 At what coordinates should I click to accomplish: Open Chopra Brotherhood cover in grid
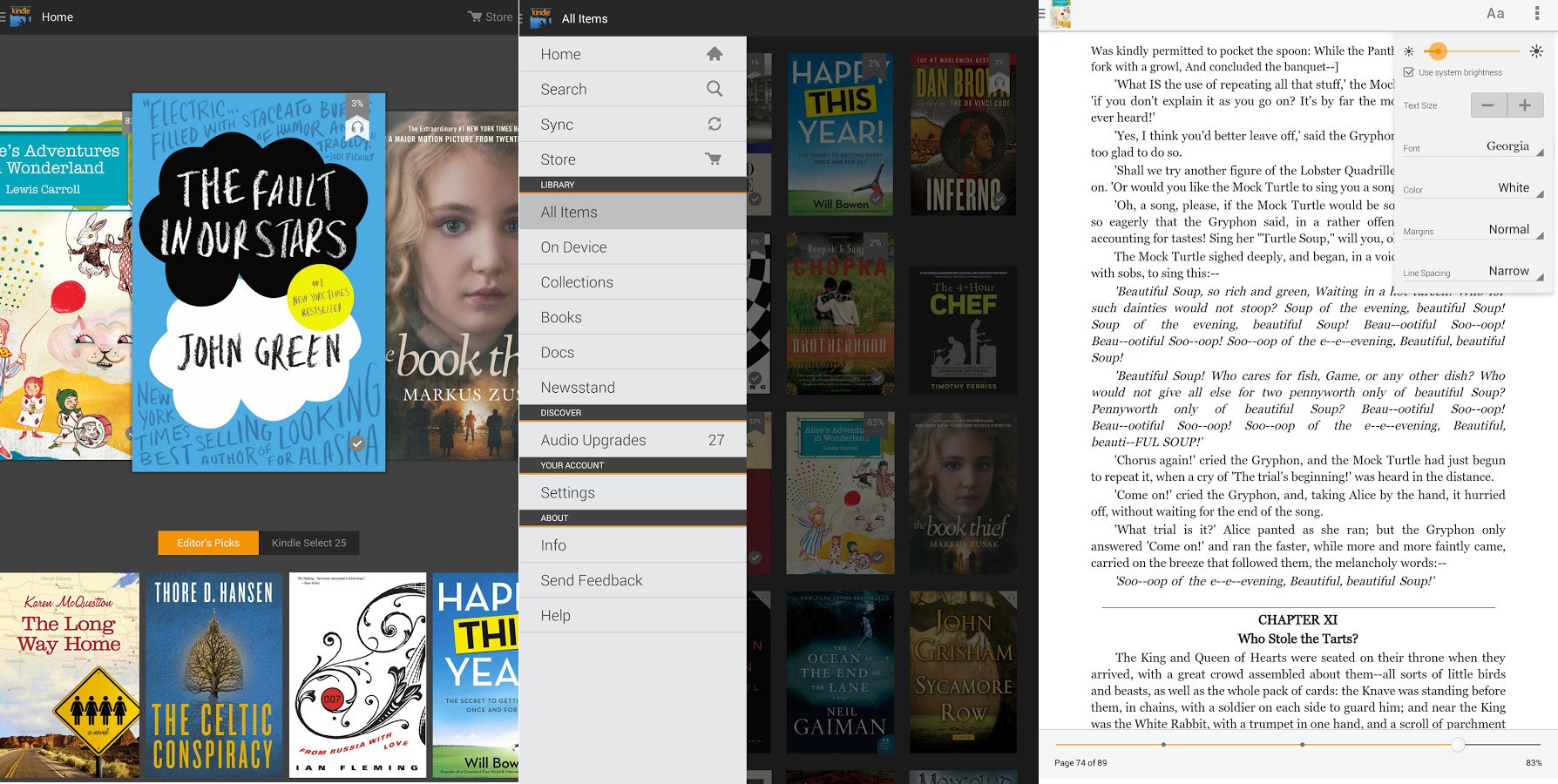point(840,314)
